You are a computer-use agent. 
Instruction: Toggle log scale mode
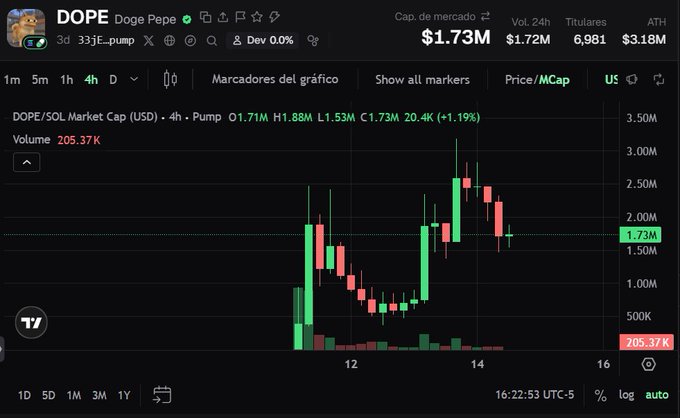click(626, 395)
